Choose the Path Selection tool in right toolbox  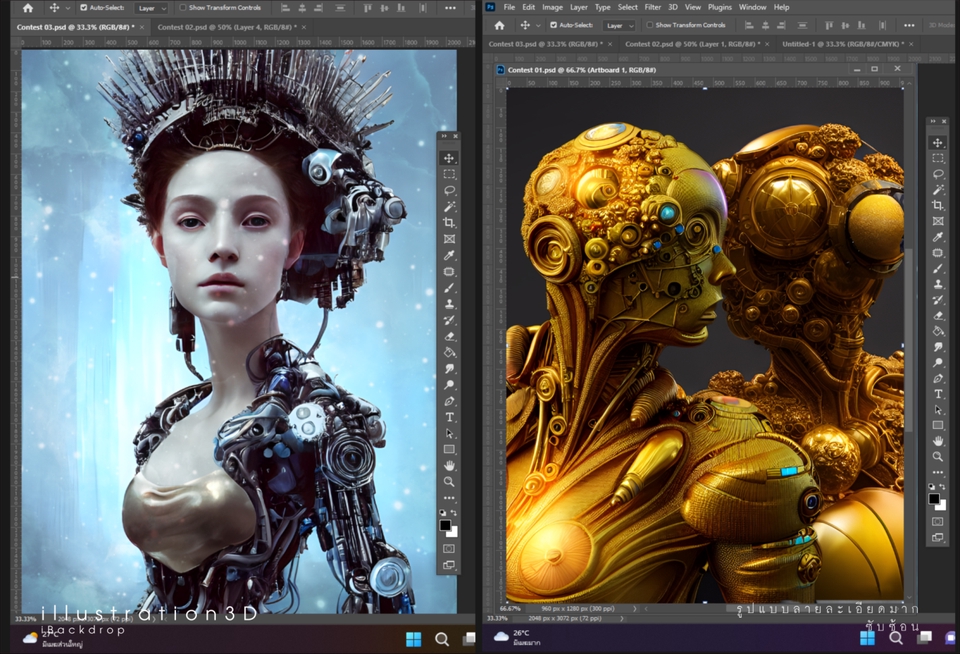click(937, 410)
